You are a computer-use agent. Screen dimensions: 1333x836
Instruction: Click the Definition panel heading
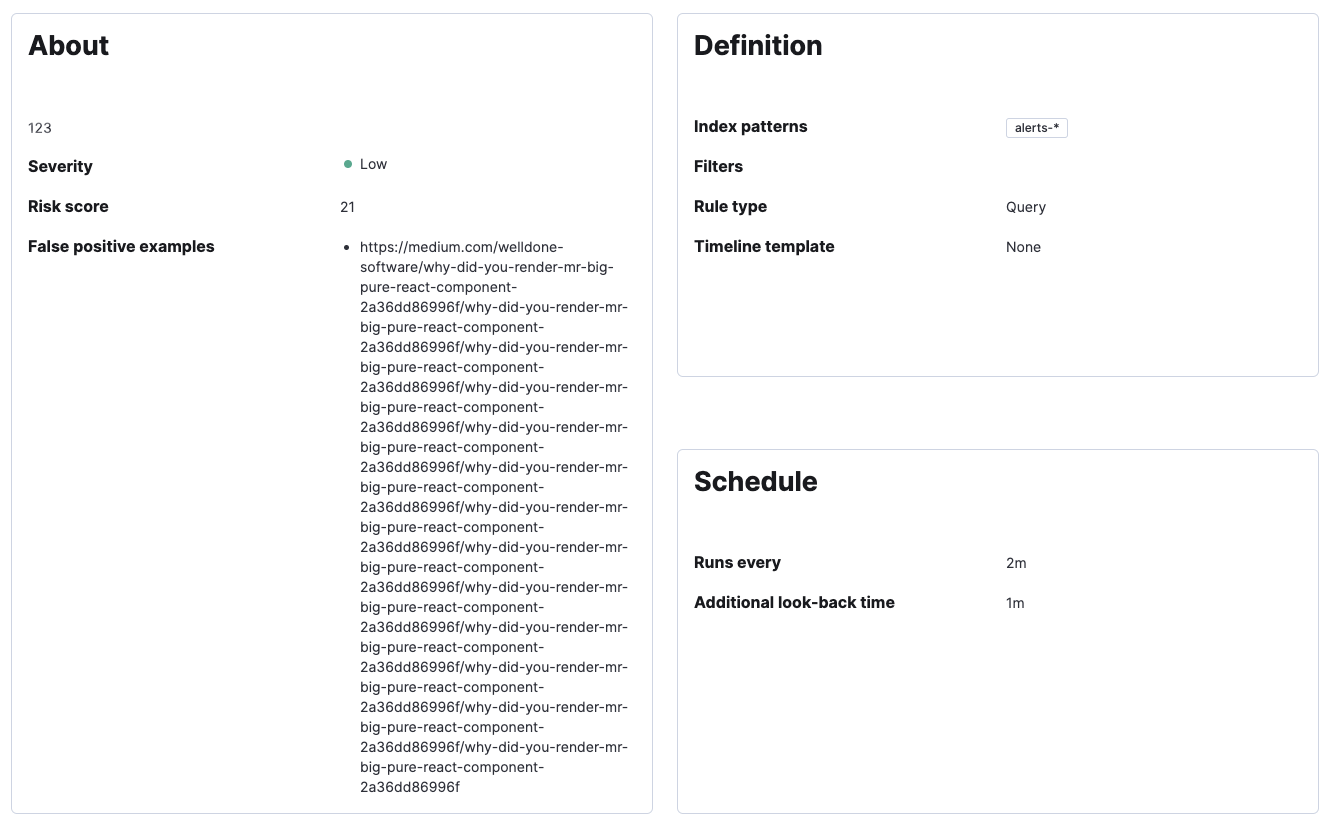[758, 46]
